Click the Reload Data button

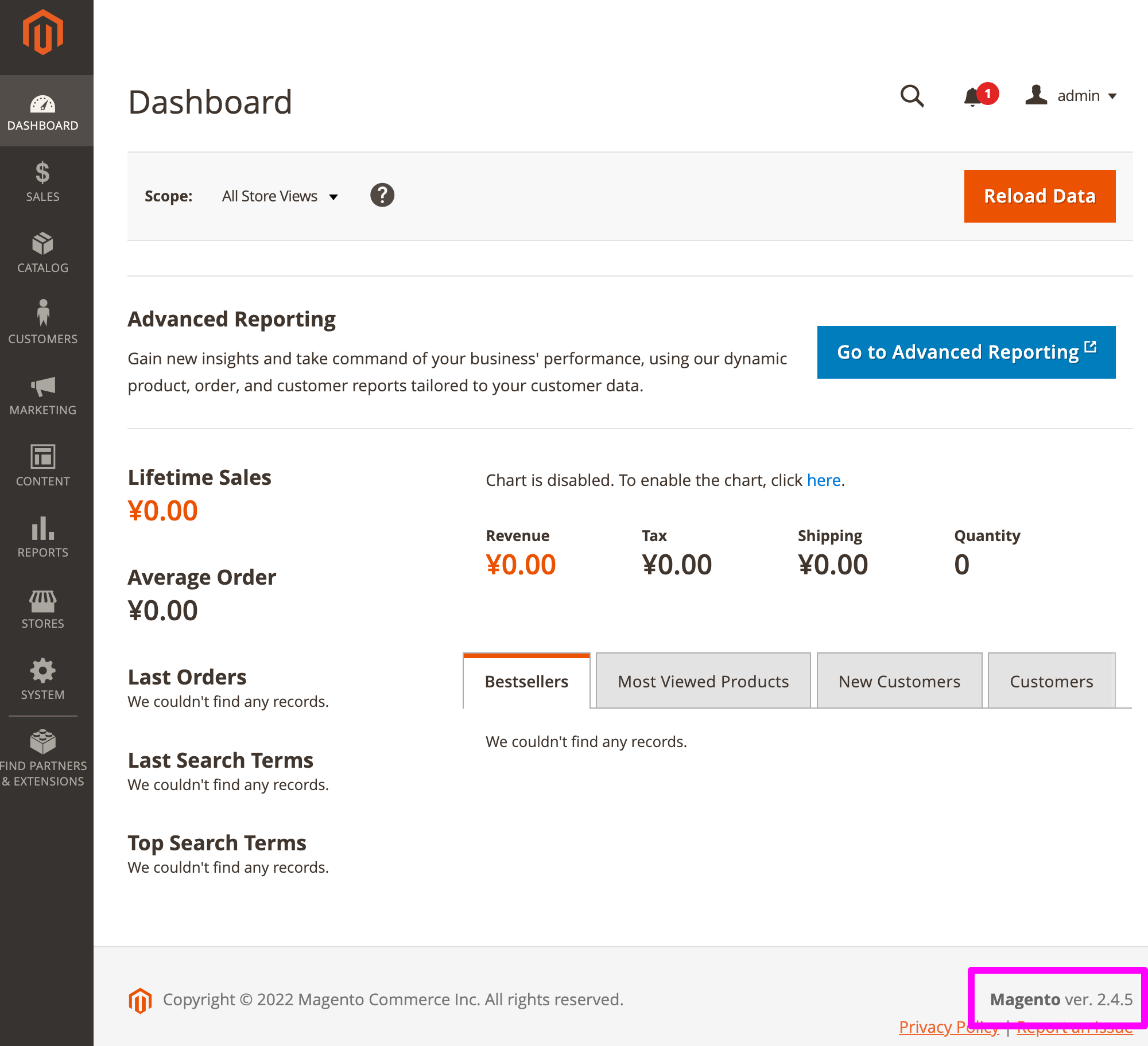1040,196
